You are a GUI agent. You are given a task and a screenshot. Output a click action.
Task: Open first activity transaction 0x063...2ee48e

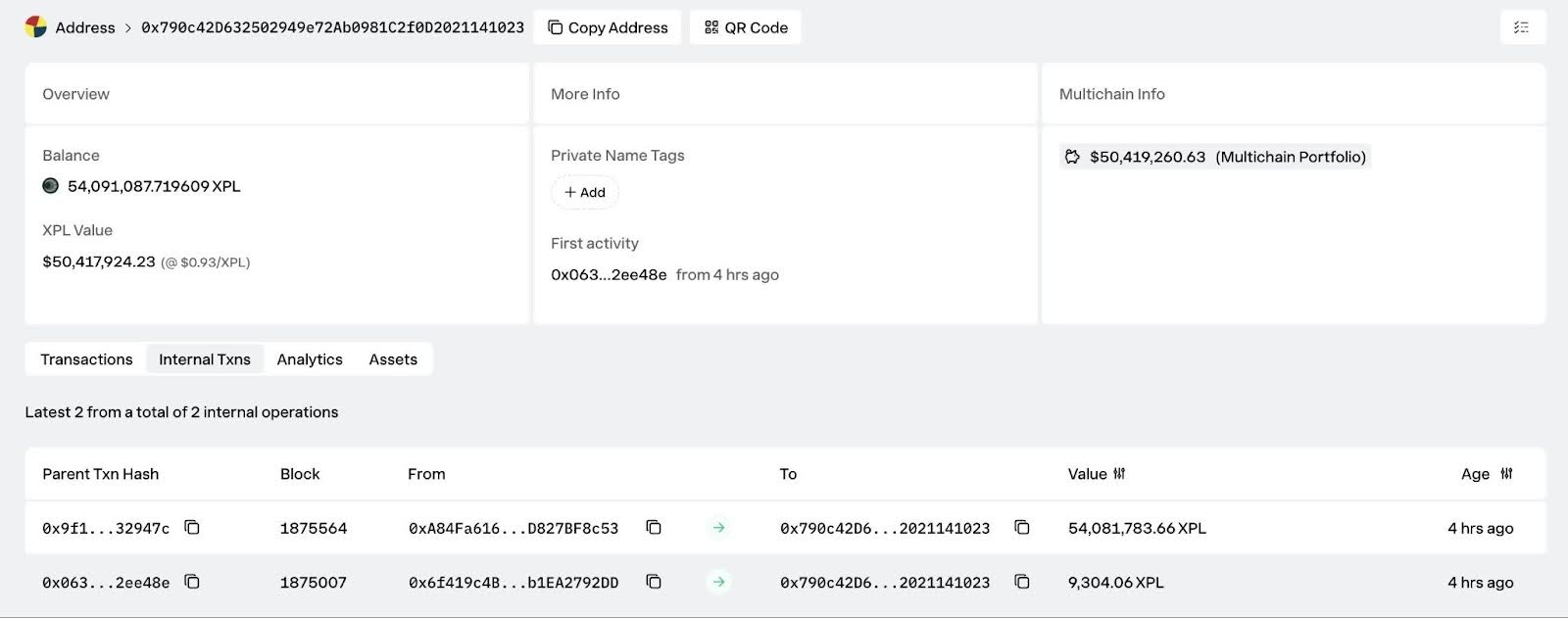coord(609,275)
